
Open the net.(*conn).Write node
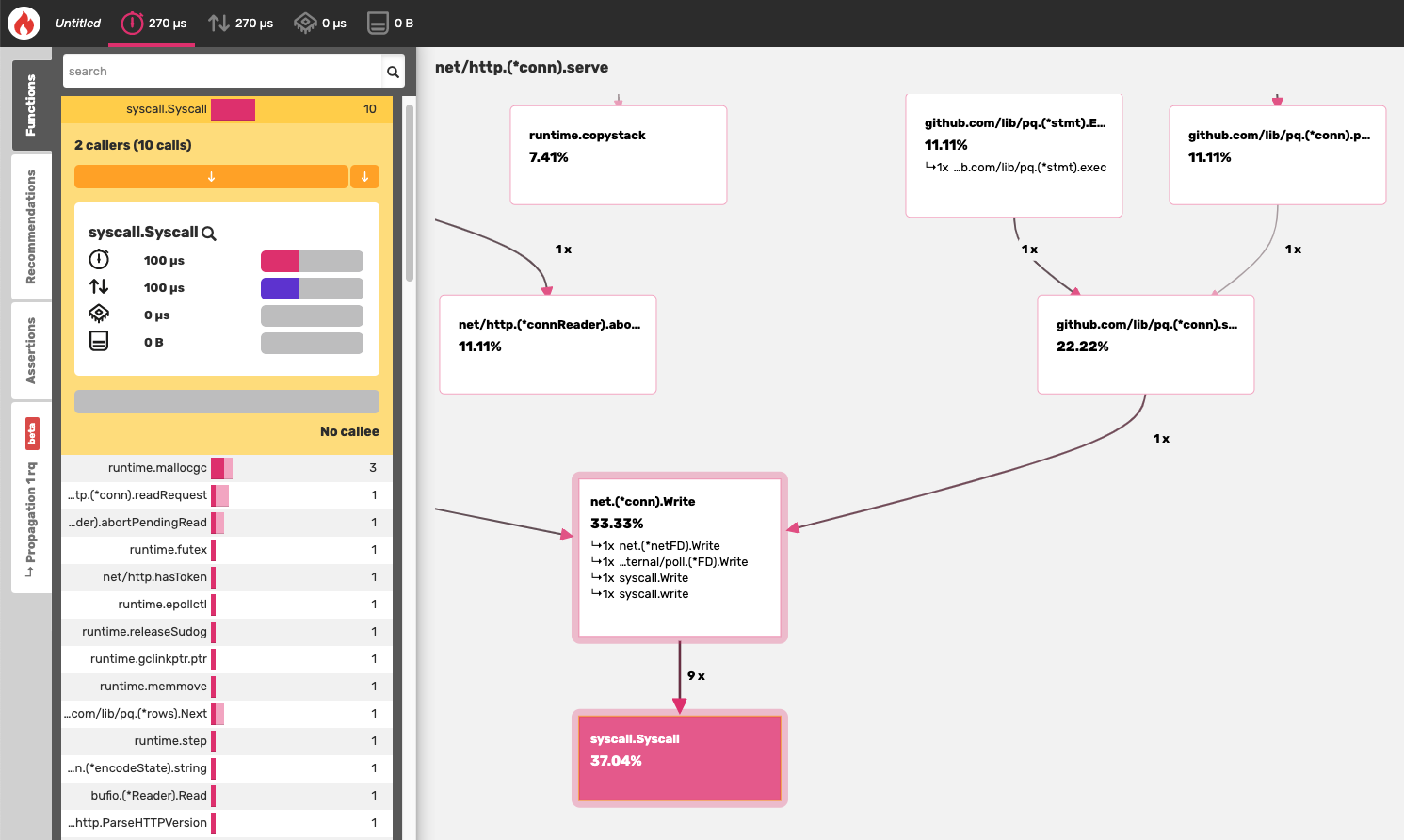tap(679, 557)
